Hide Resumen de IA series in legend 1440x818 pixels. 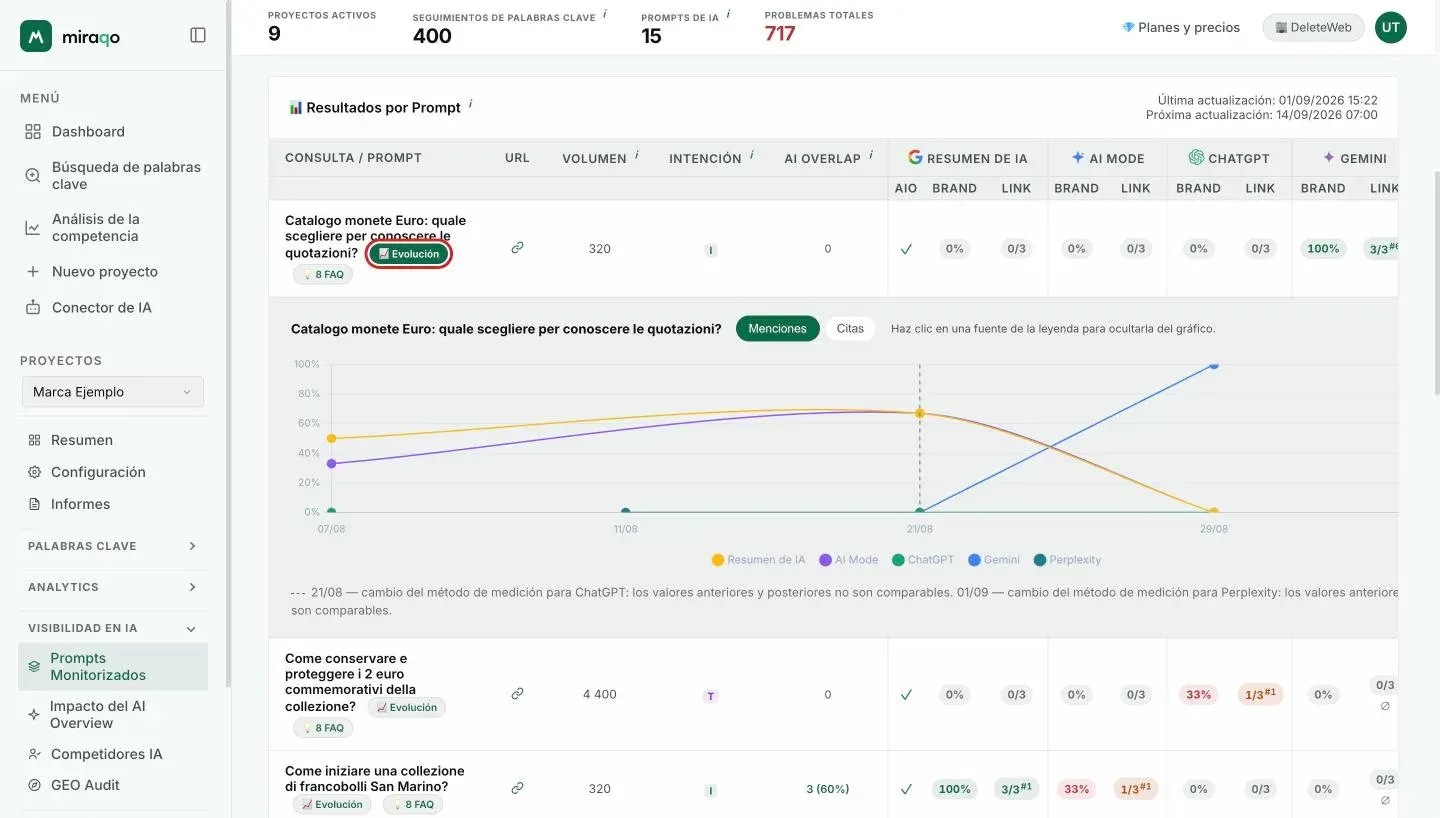tap(758, 560)
